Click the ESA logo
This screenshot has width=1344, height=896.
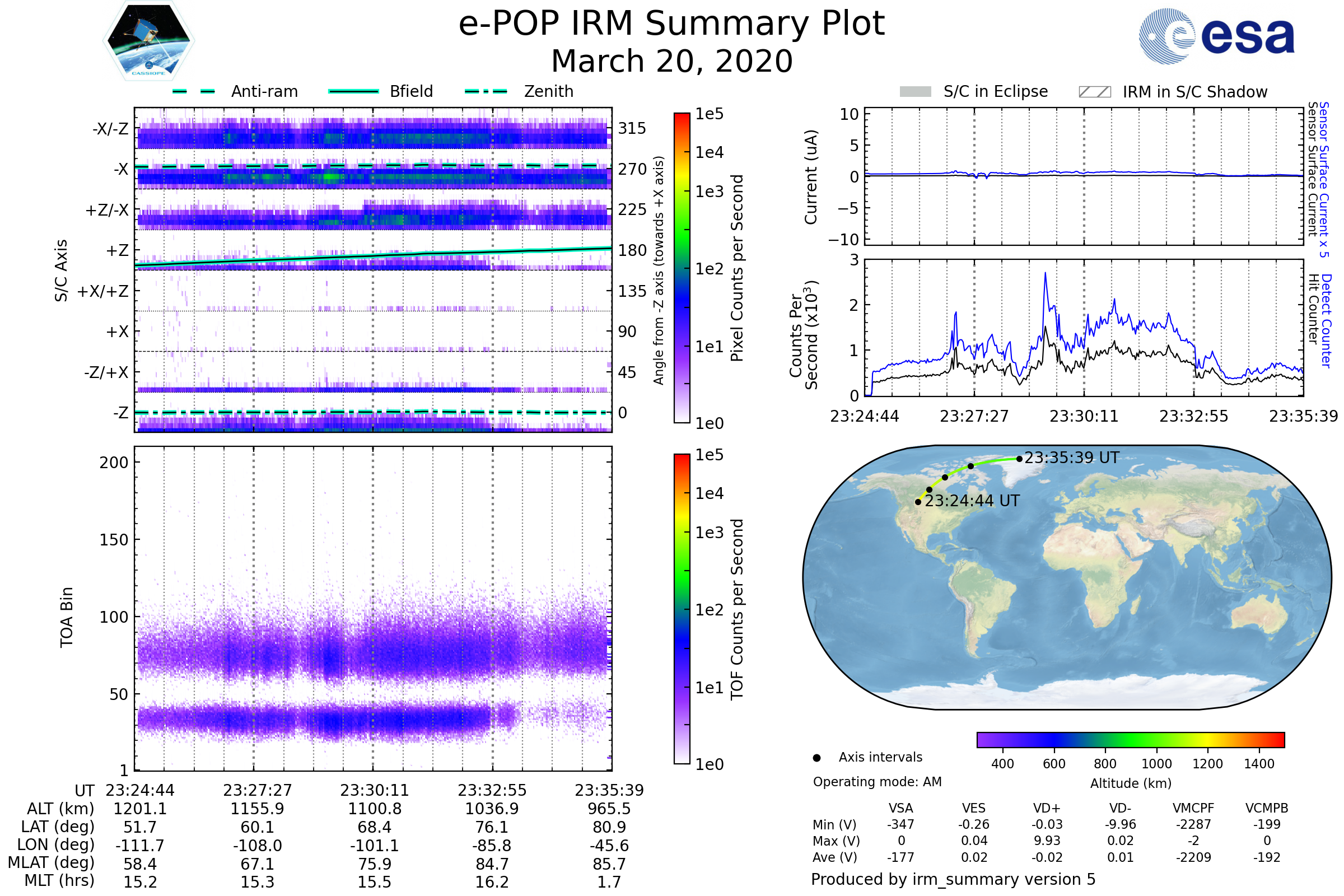1217,35
